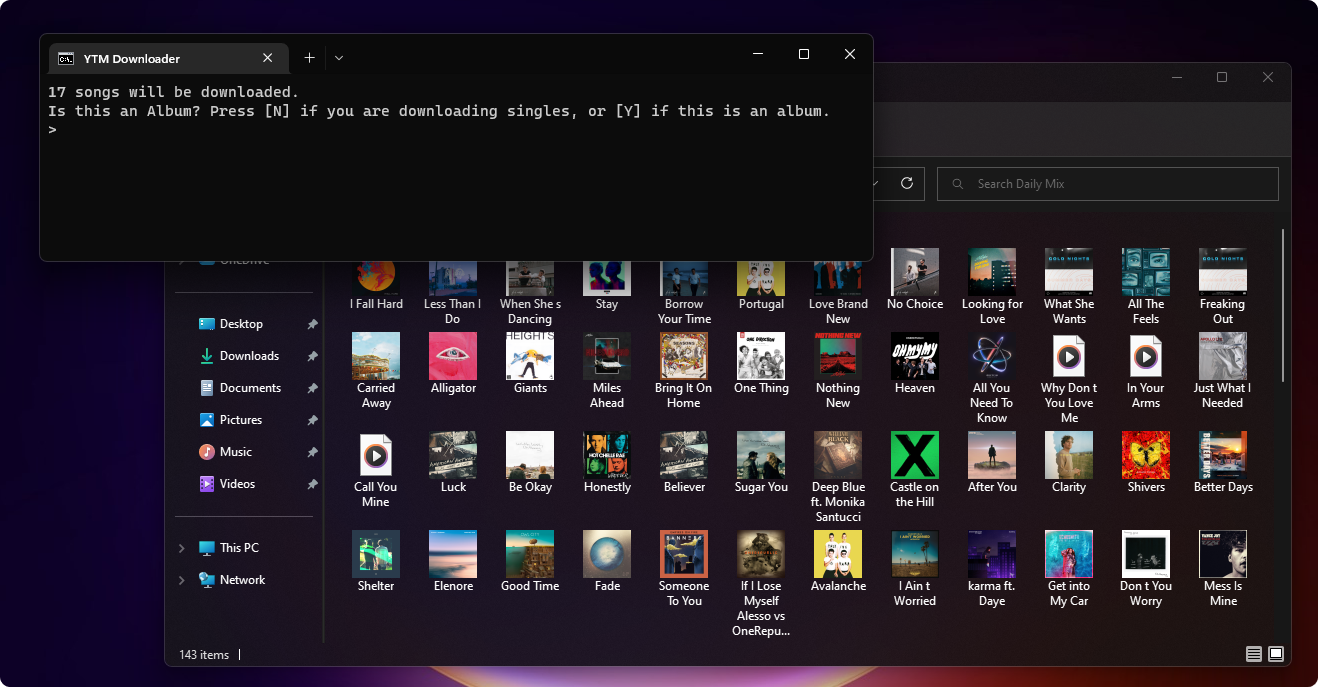Select the Shivers song file
This screenshot has height=687, width=1318.
point(1146,463)
